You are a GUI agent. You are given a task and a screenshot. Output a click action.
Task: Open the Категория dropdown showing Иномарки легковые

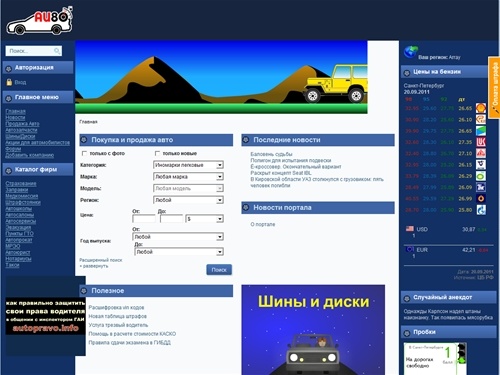tap(188, 165)
